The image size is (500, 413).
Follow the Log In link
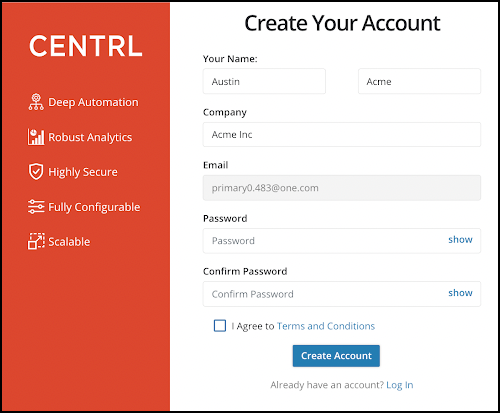coord(400,385)
